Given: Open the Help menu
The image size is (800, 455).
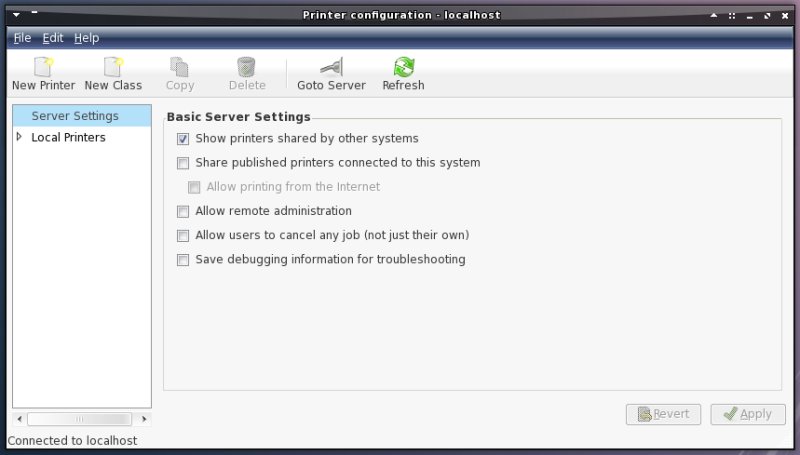Looking at the screenshot, I should [87, 38].
